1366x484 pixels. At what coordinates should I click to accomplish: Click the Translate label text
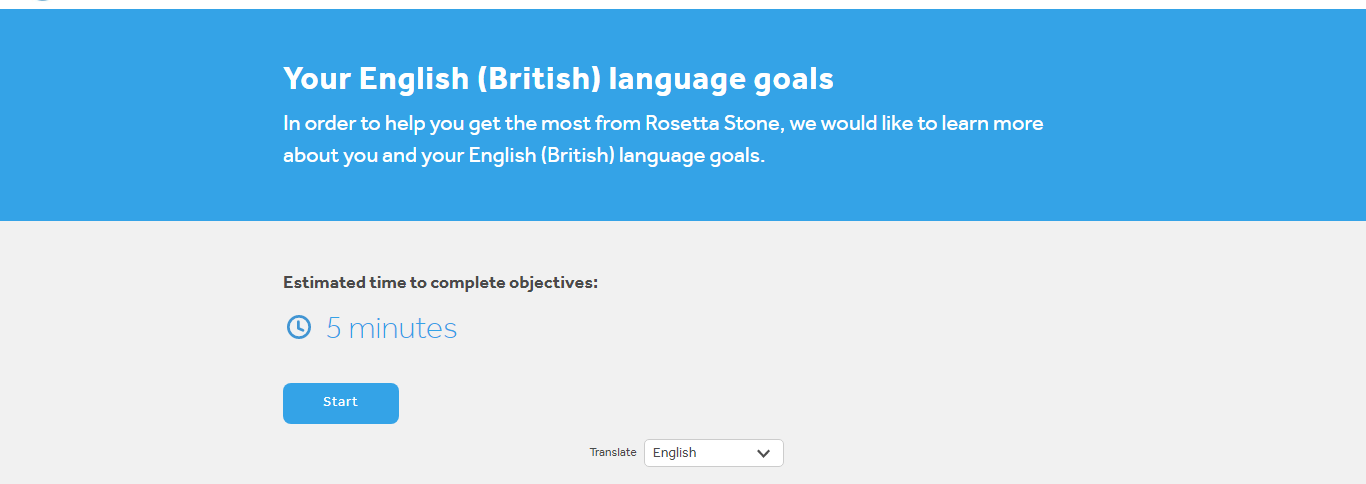612,453
